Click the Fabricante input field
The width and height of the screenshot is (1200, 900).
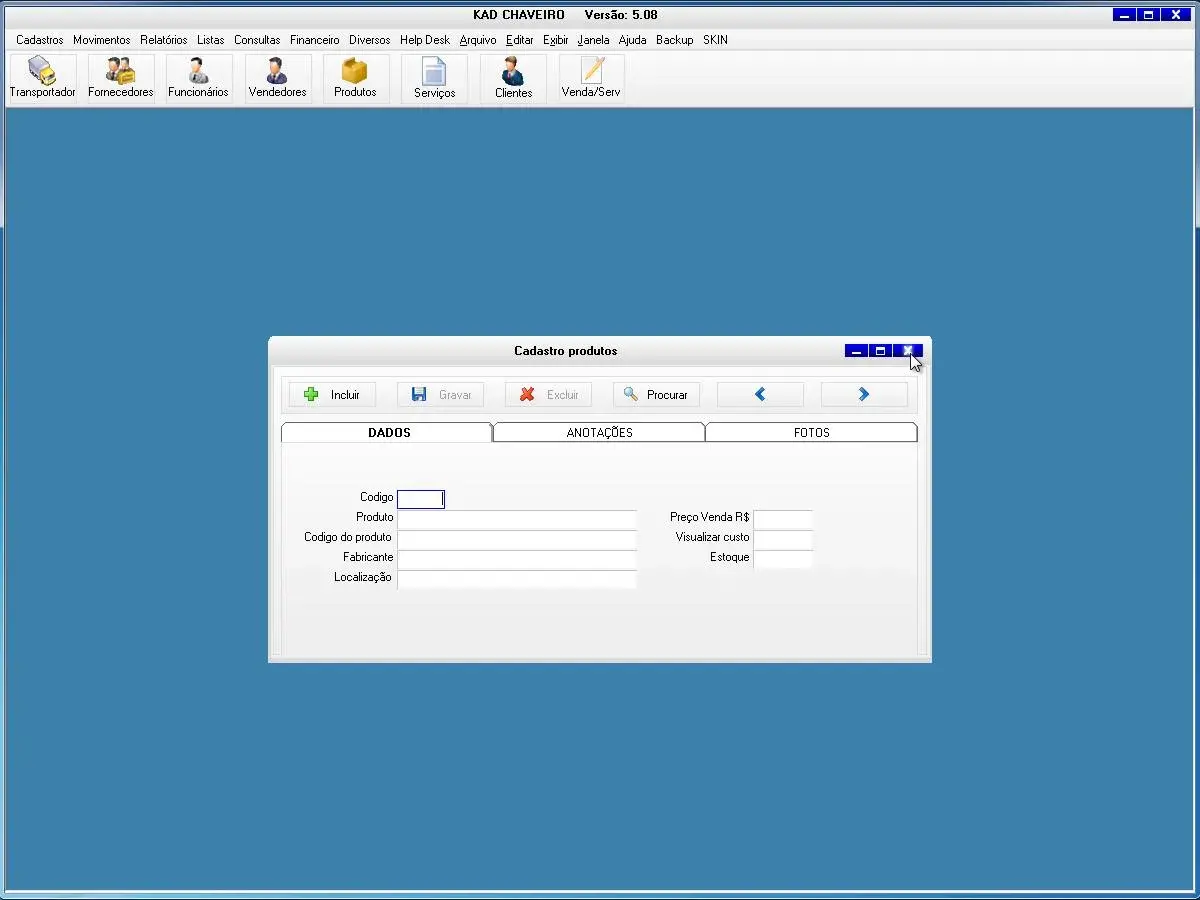(x=516, y=559)
